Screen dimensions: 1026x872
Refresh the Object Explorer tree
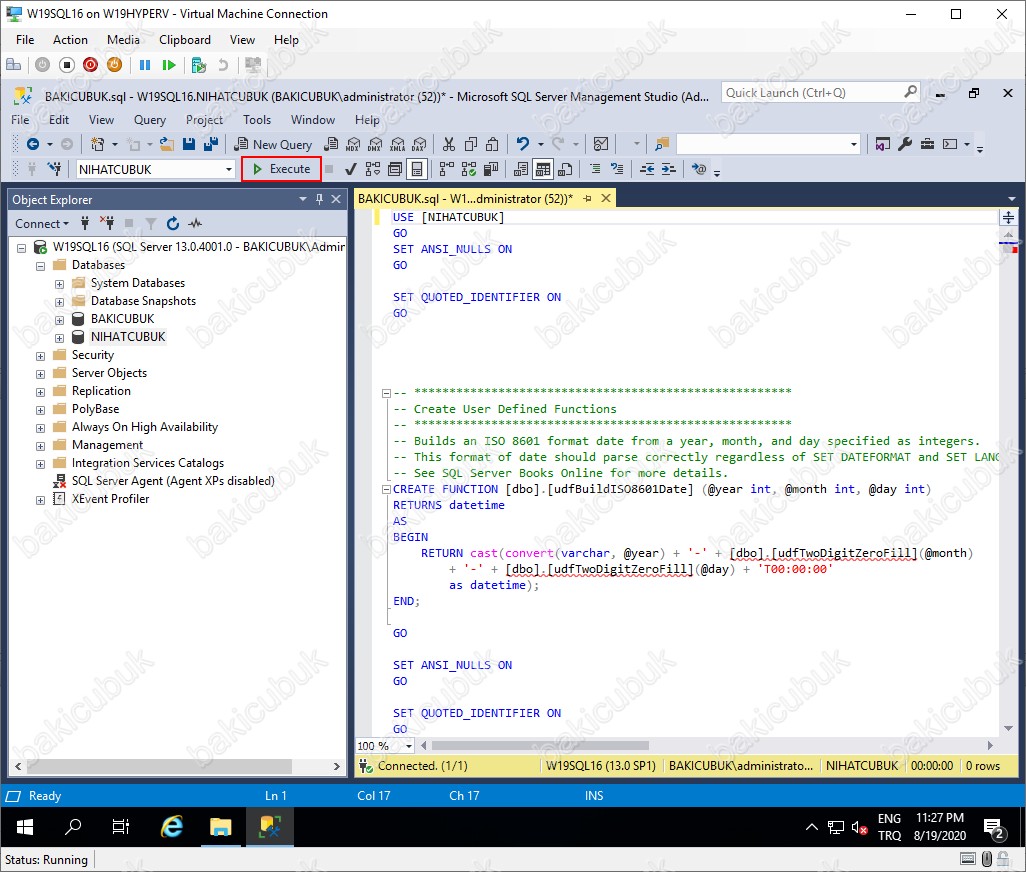[x=173, y=224]
